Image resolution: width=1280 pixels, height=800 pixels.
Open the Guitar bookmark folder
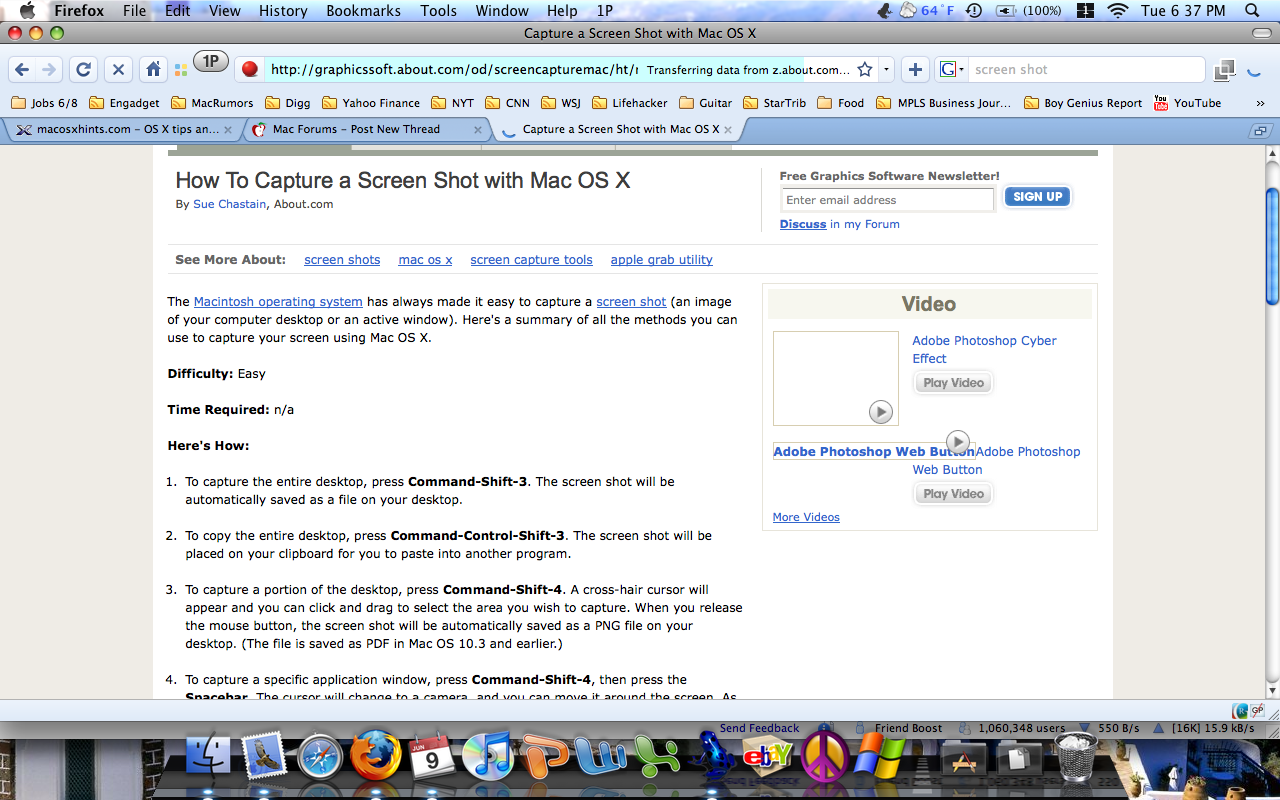(x=706, y=103)
